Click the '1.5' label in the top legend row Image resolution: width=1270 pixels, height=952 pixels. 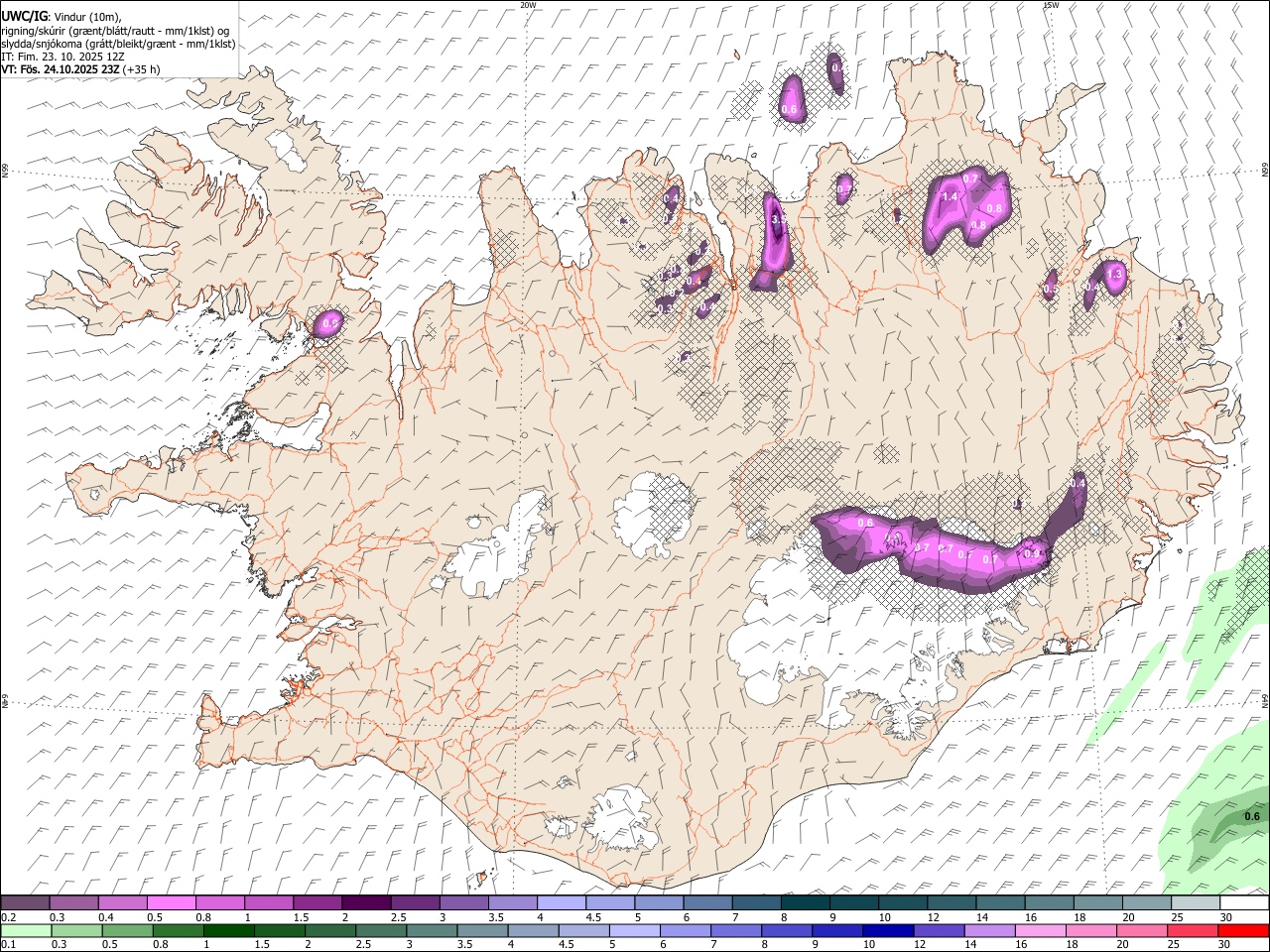point(301,917)
